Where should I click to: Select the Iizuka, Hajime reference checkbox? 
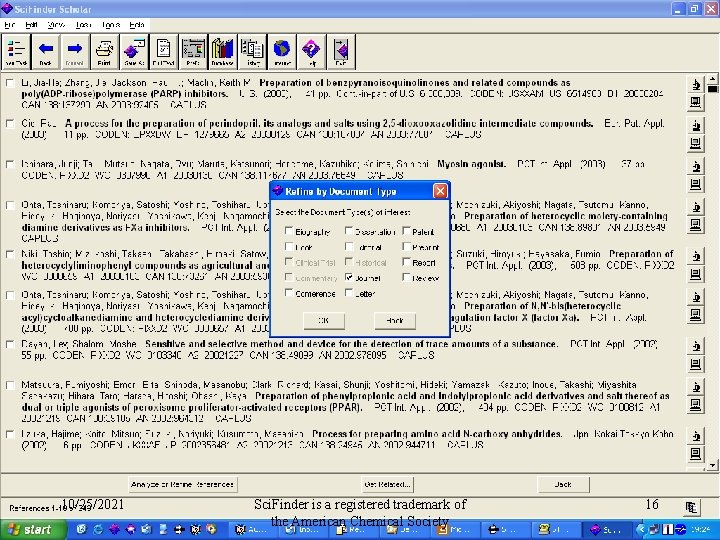[10, 434]
